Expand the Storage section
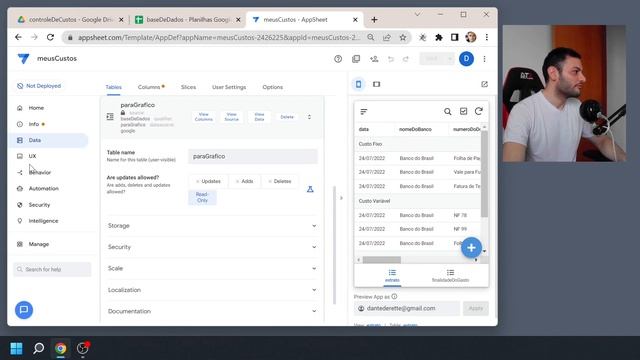The width and height of the screenshot is (640, 360). (x=211, y=226)
